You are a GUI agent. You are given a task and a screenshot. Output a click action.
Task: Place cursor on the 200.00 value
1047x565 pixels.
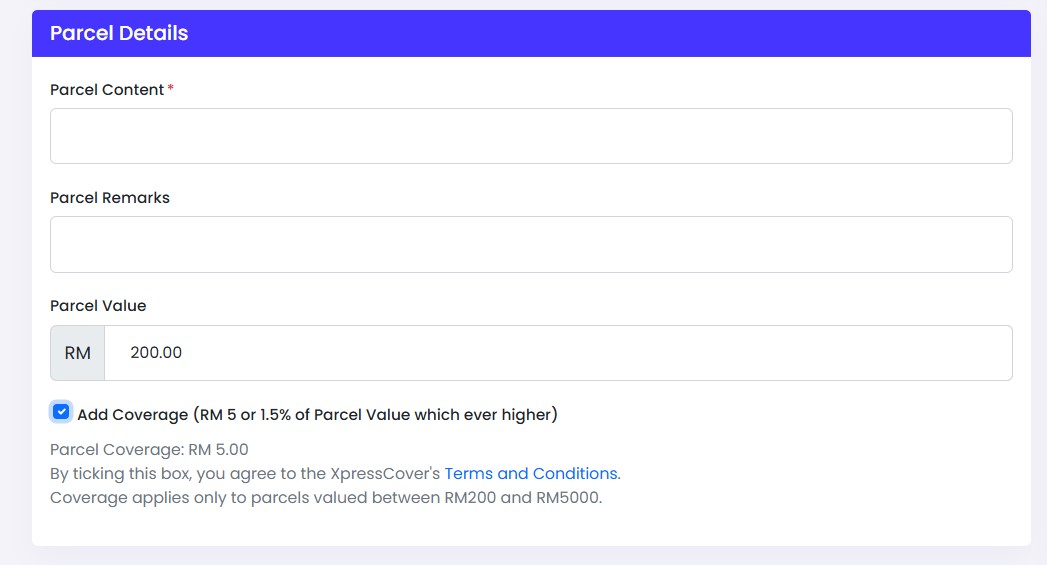click(x=156, y=353)
